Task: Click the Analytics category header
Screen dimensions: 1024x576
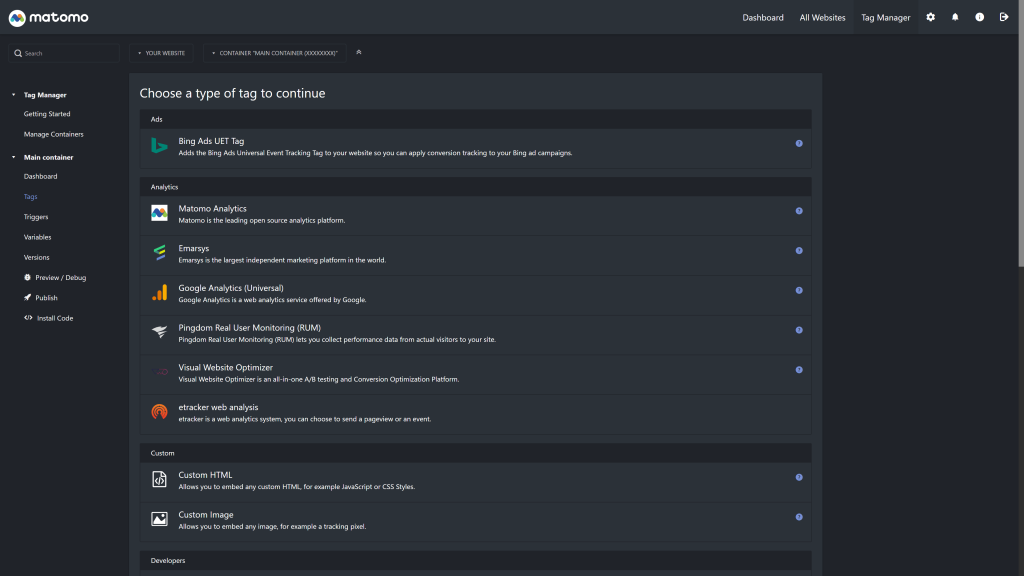Action: point(475,187)
